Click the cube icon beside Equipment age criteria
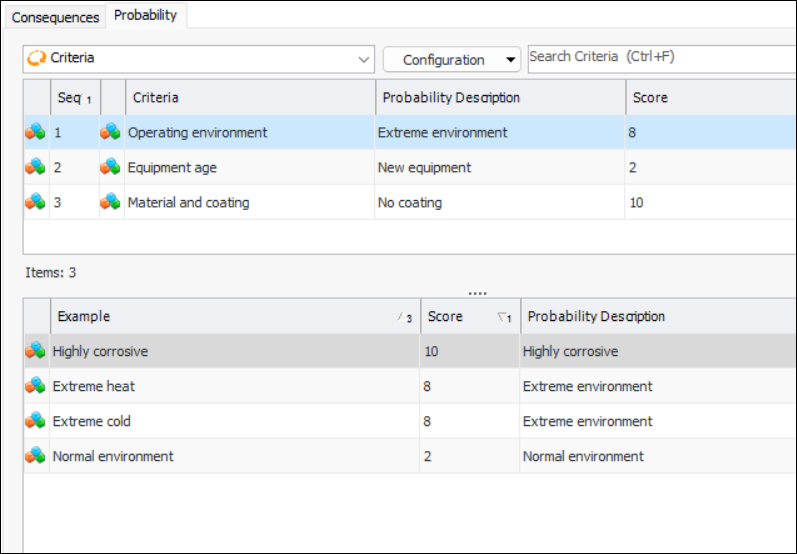Viewport: 797px width, 554px height. [110, 167]
